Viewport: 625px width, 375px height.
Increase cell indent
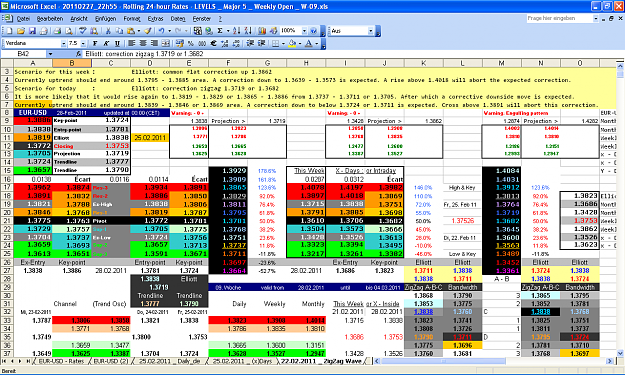pyautogui.click(x=261, y=43)
